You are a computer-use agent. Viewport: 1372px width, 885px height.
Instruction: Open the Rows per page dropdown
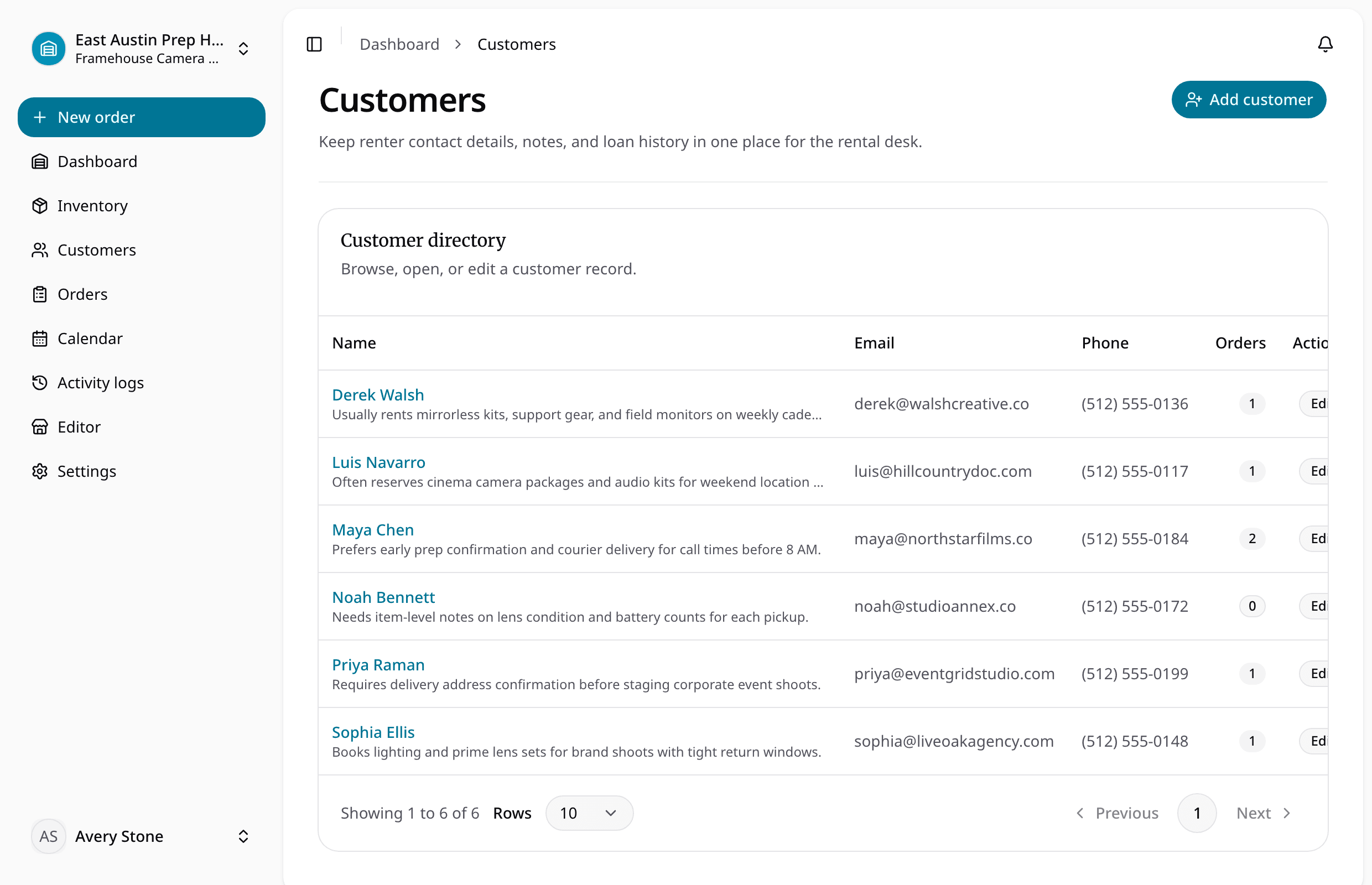click(589, 813)
